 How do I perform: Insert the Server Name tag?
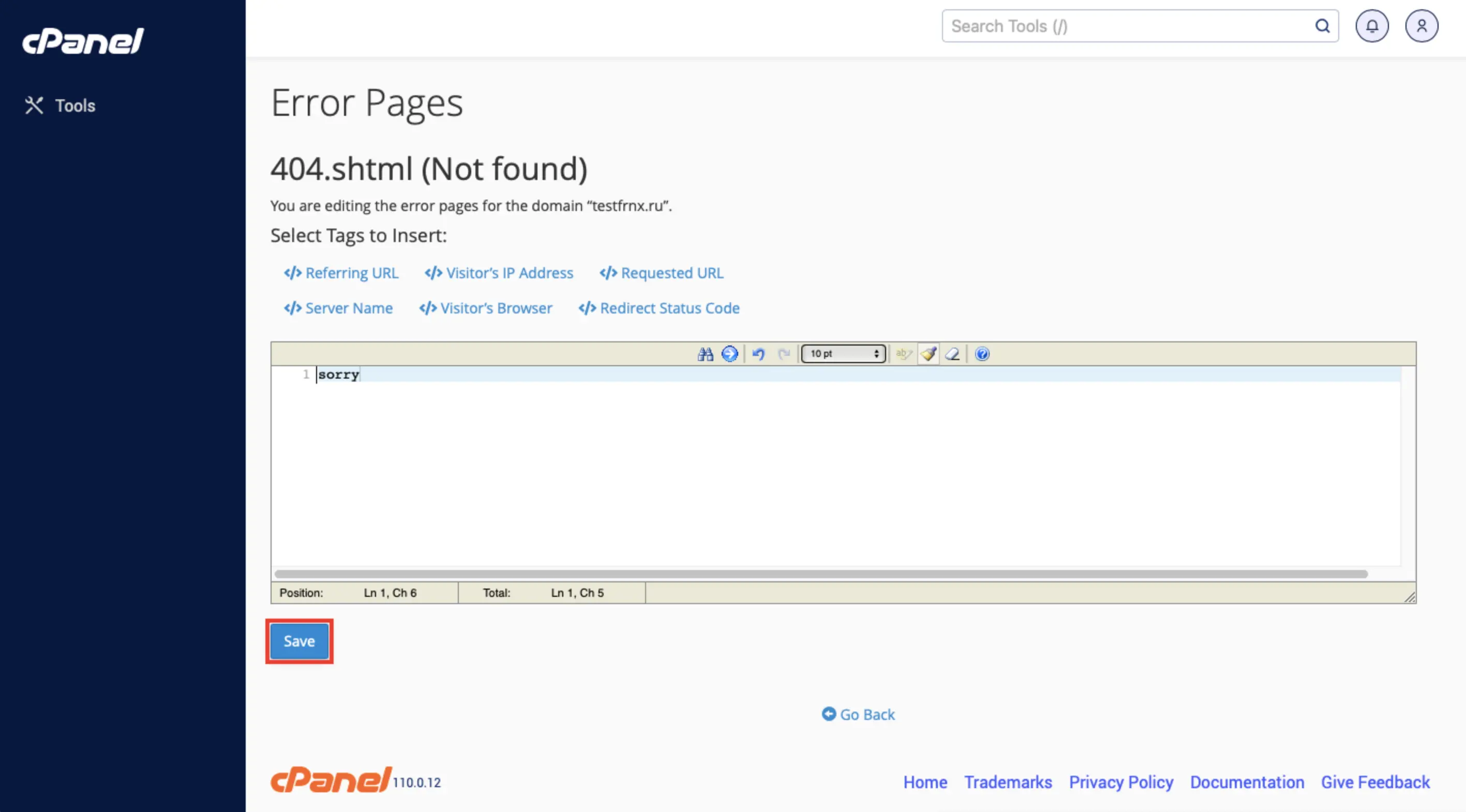pos(338,308)
